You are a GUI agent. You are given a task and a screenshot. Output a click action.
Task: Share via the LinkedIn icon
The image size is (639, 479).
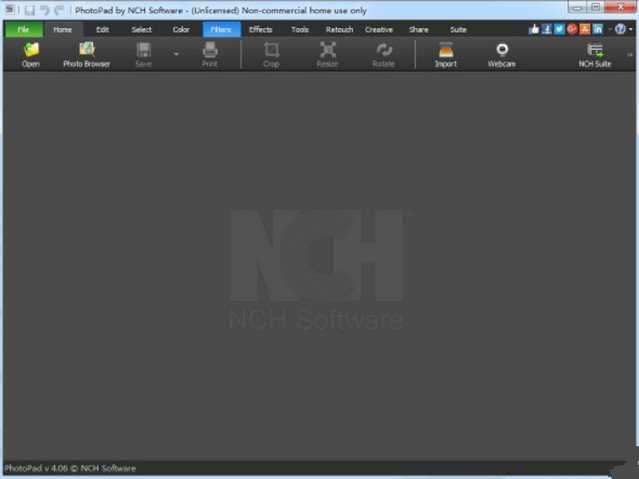tap(597, 29)
